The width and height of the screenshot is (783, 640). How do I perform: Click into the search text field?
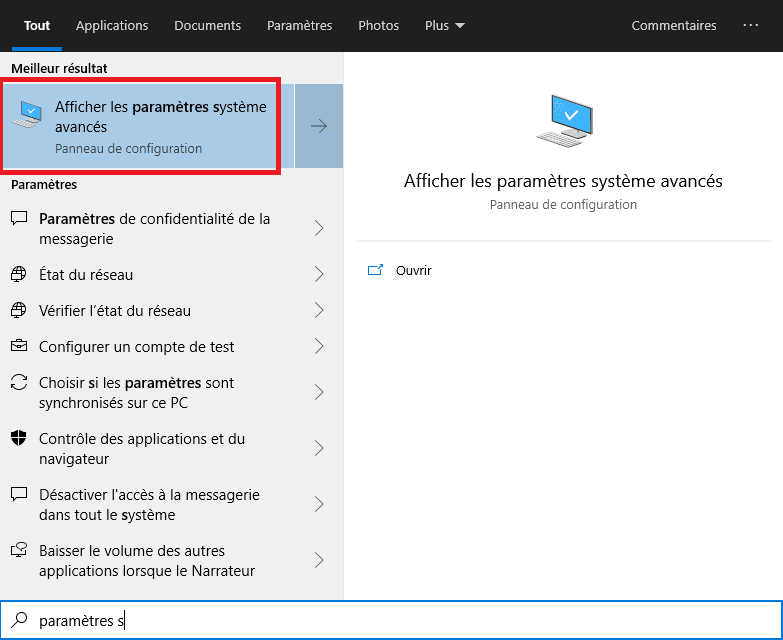pyautogui.click(x=400, y=621)
